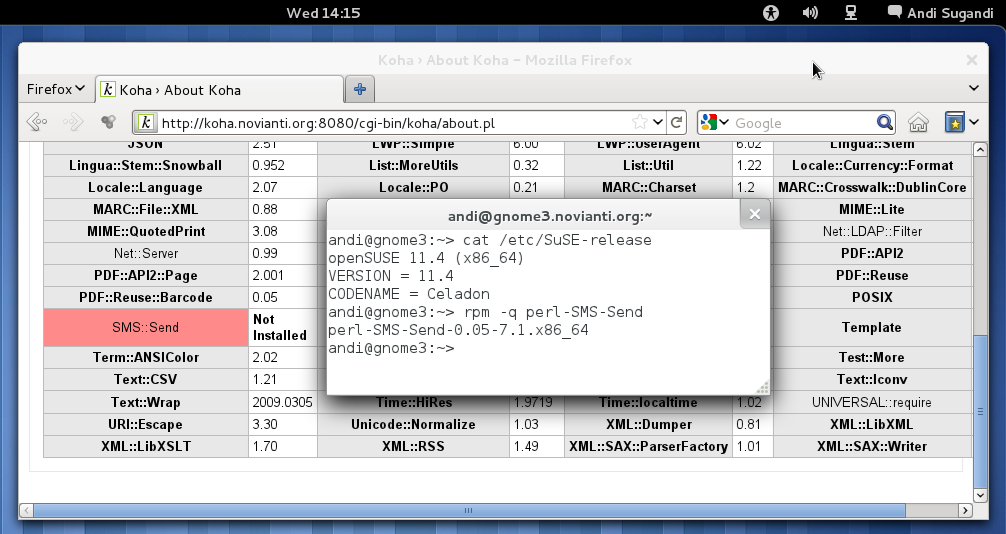Viewport: 1006px width, 534px height.
Task: Click the Locale::Currency::Format module cell
Action: point(872,166)
